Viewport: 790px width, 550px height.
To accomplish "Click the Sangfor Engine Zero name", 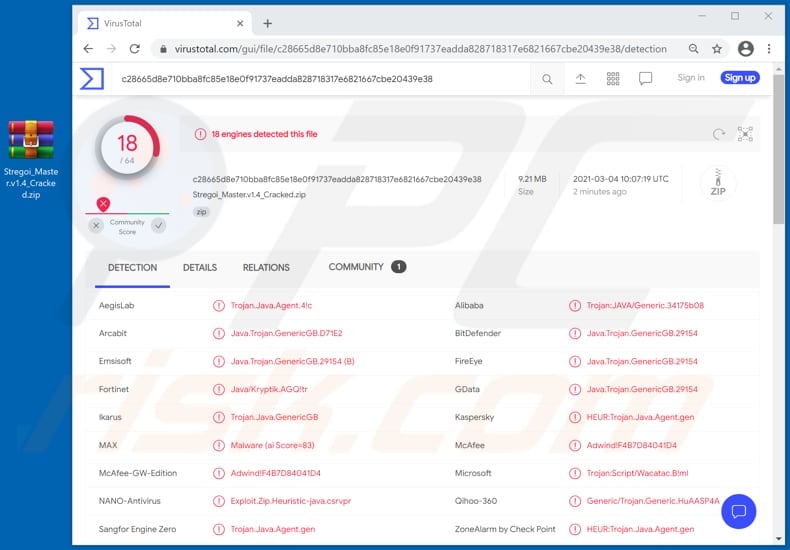I will [138, 529].
